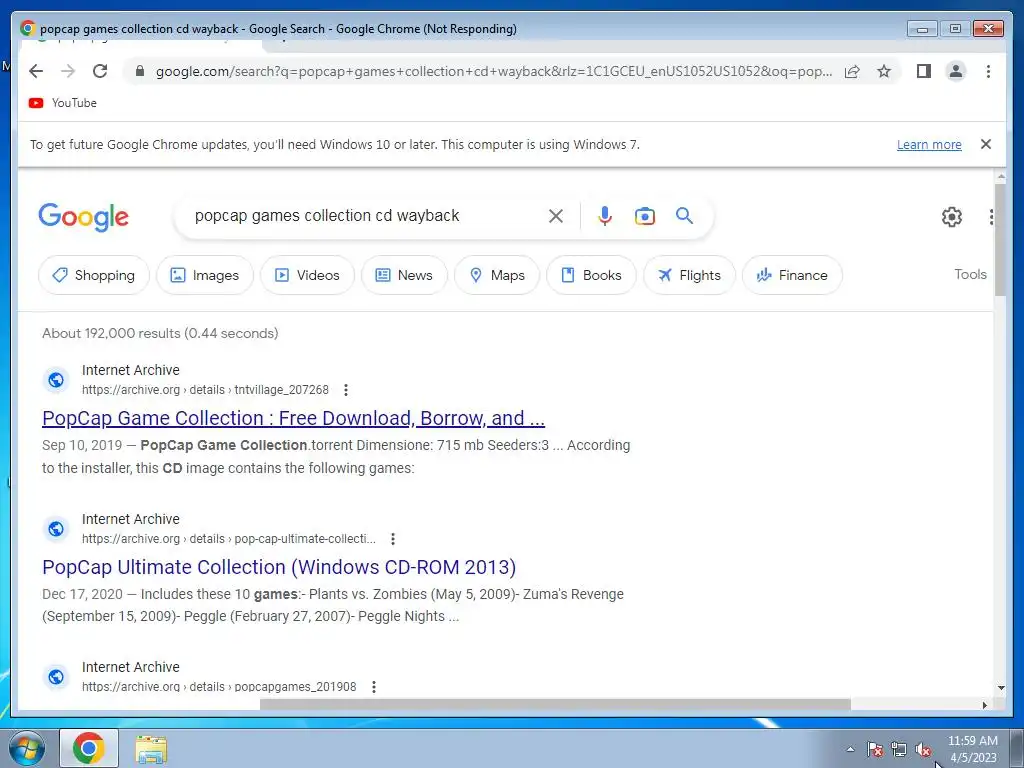Image resolution: width=1024 pixels, height=768 pixels.
Task: Open the Chrome side panel
Action: point(923,71)
